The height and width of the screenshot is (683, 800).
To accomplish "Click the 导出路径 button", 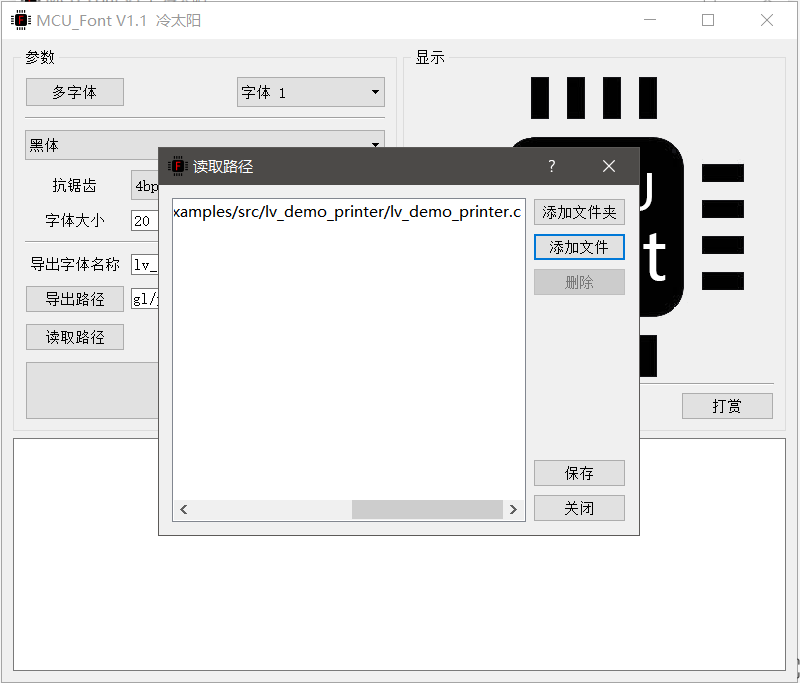I will click(x=74, y=299).
